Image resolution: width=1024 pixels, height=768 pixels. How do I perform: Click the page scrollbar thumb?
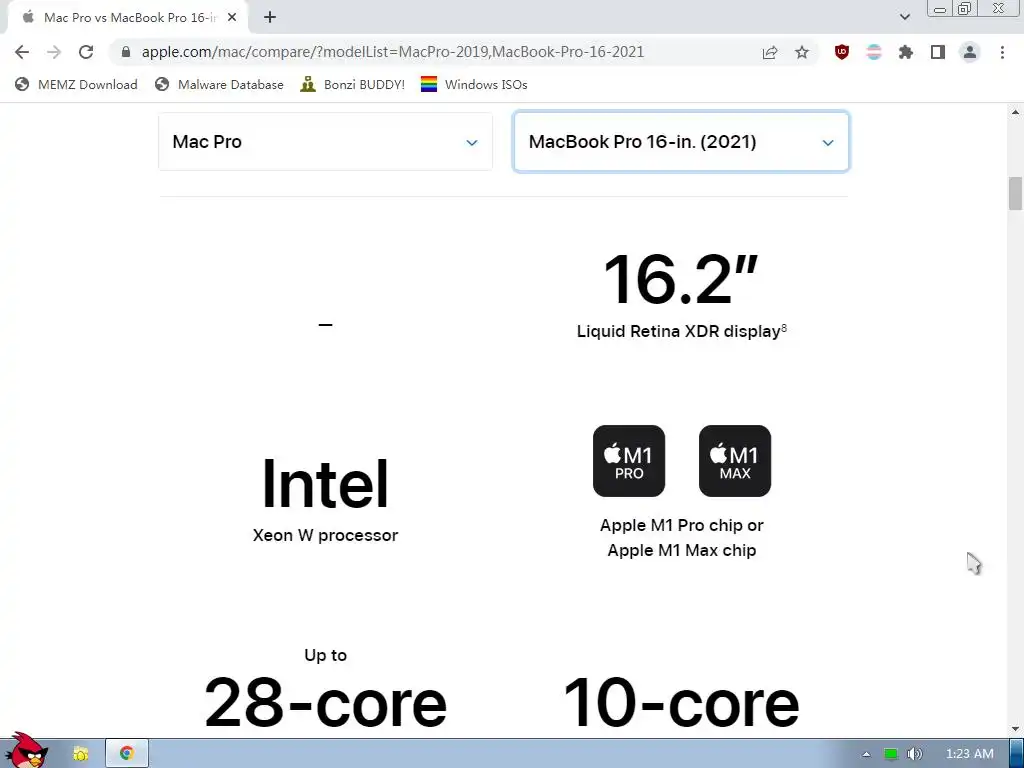1015,193
